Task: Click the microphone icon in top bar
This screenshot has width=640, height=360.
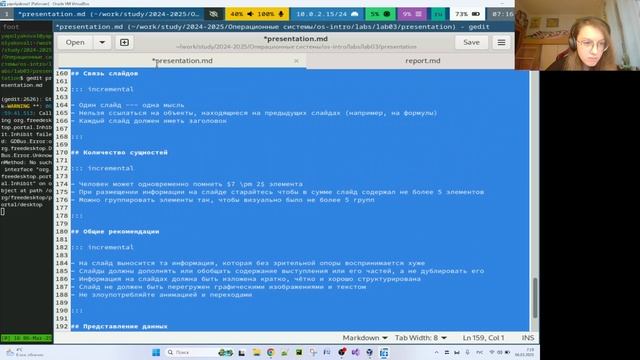Action: pos(281,14)
